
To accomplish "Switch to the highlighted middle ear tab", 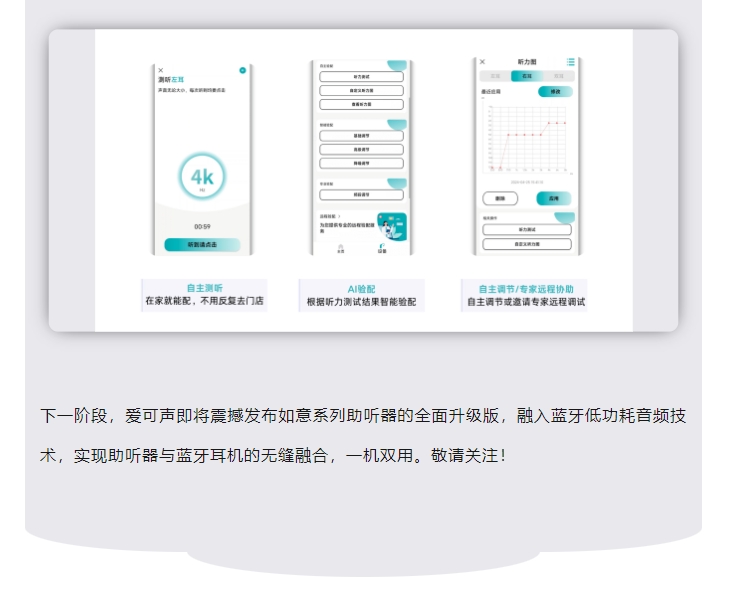I will 526,76.
